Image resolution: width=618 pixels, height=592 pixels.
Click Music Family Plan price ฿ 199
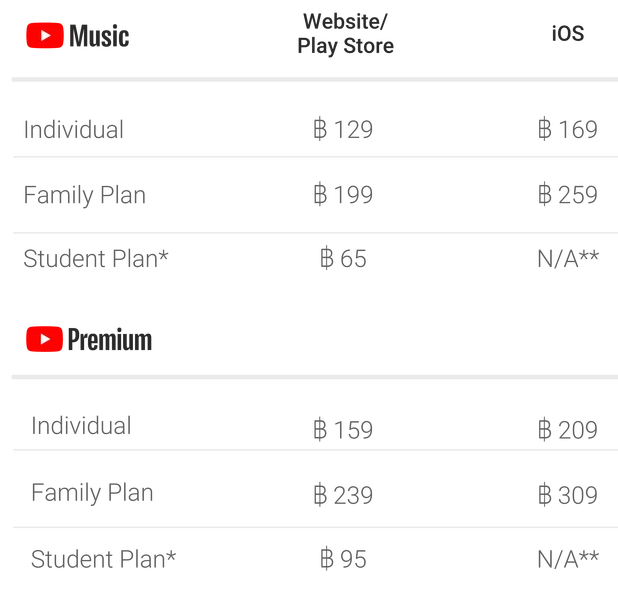[343, 194]
